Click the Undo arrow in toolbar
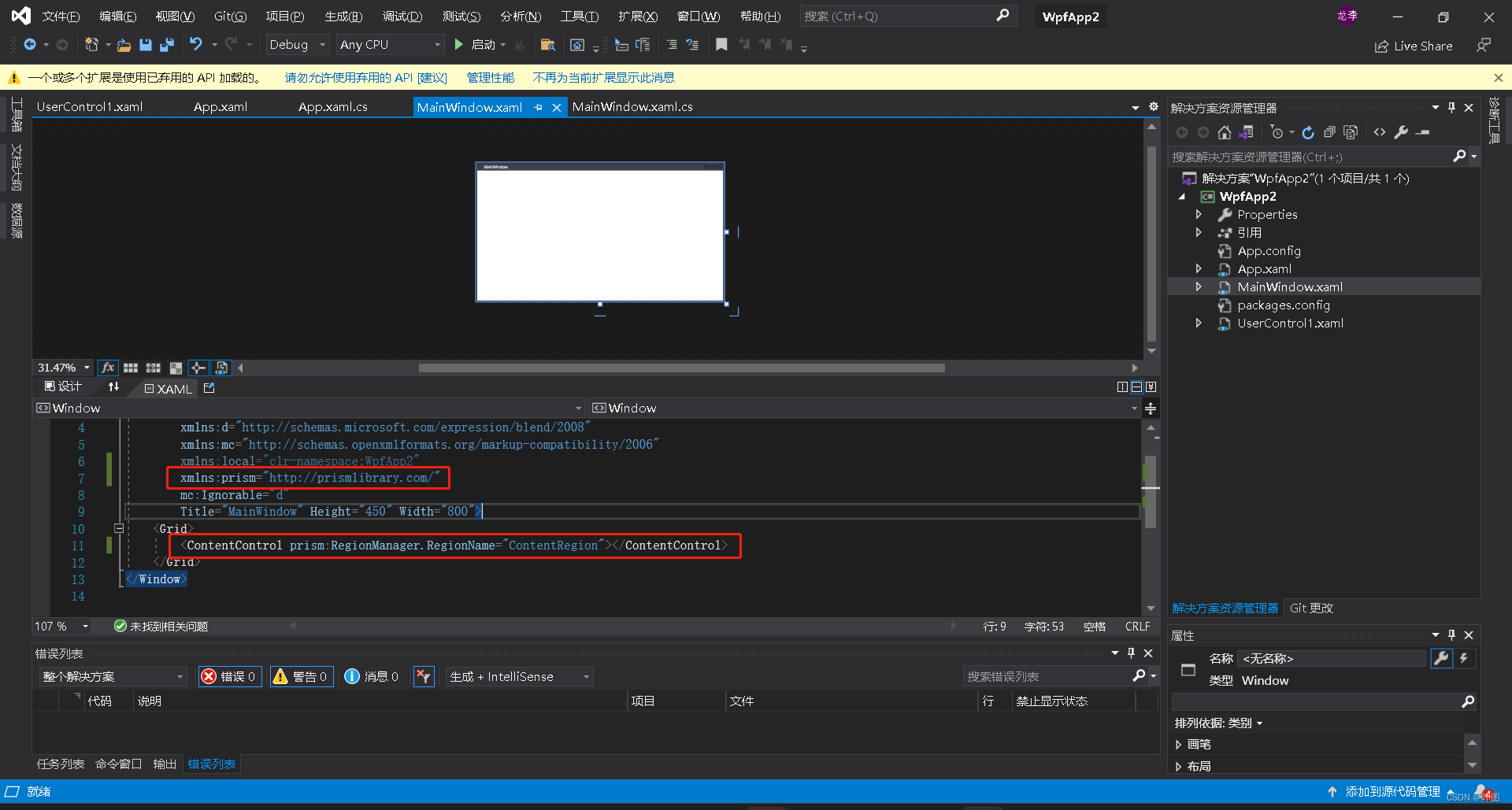 196,45
